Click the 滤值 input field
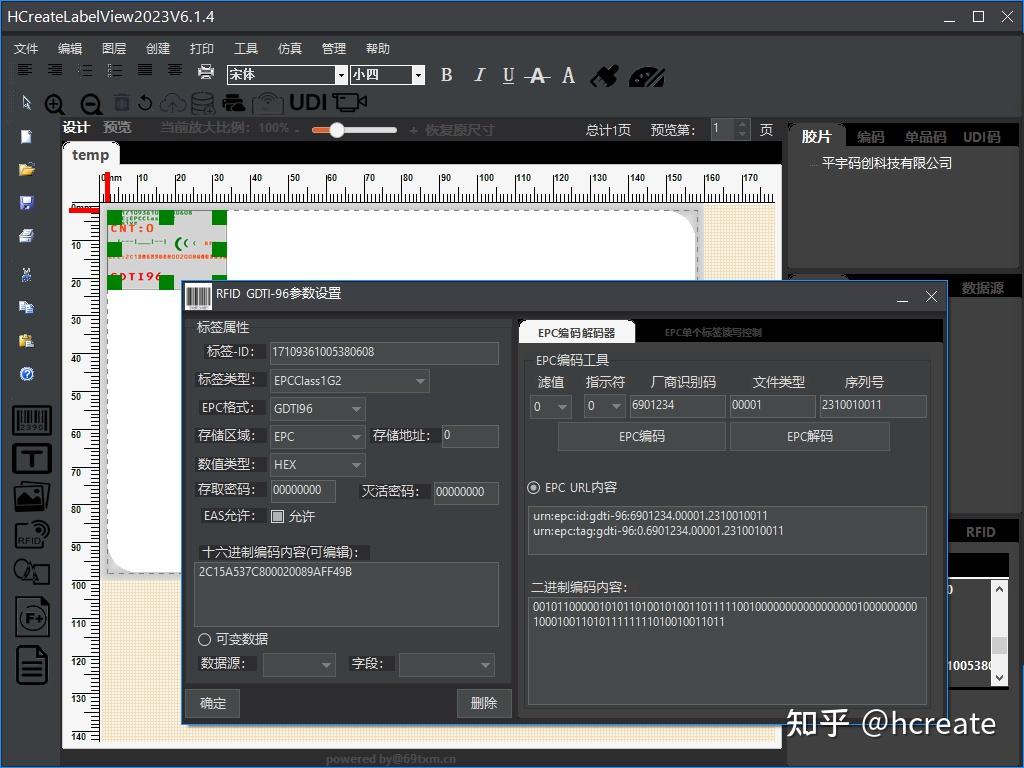This screenshot has width=1024, height=768. tap(549, 406)
